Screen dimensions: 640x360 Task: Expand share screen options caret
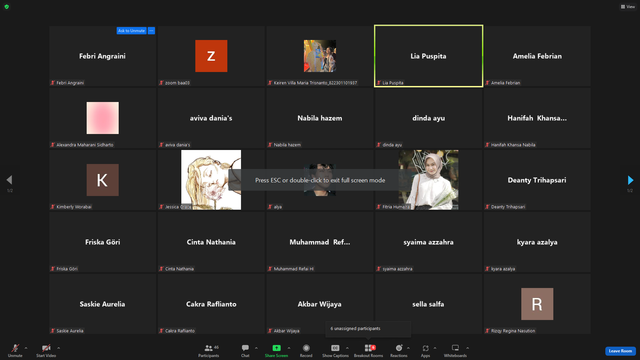point(289,348)
